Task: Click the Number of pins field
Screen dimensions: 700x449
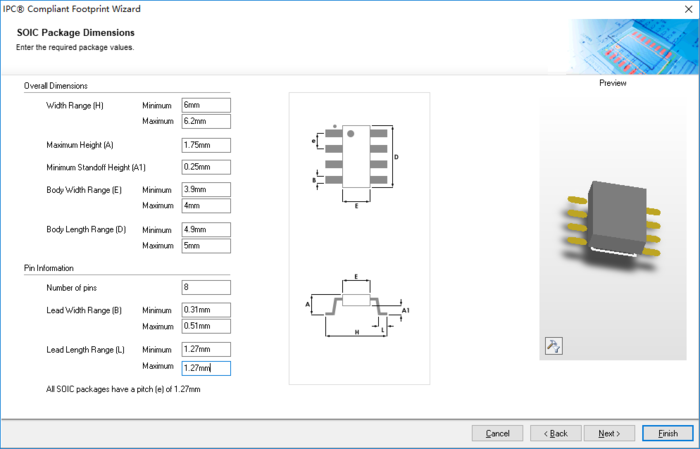Action: (x=205, y=287)
